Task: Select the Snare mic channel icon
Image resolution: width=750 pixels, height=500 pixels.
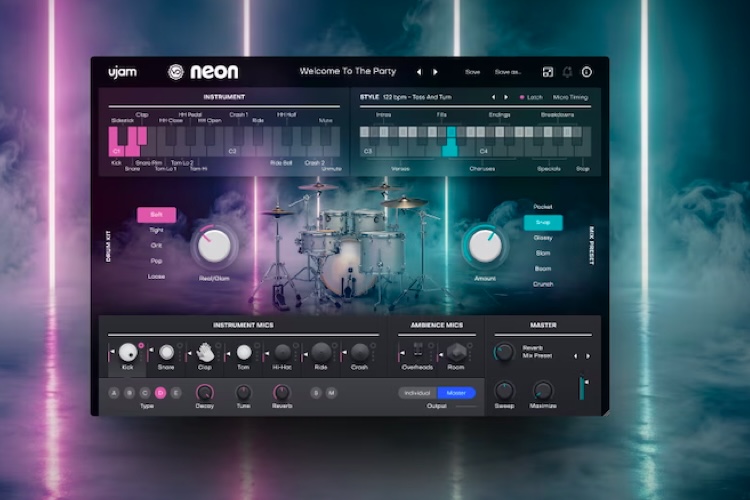Action: coord(166,353)
